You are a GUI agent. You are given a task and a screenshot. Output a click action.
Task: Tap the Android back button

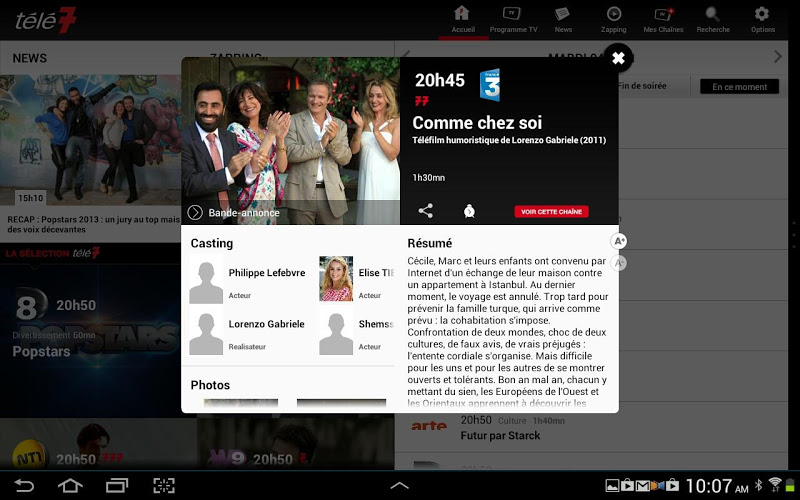point(23,485)
